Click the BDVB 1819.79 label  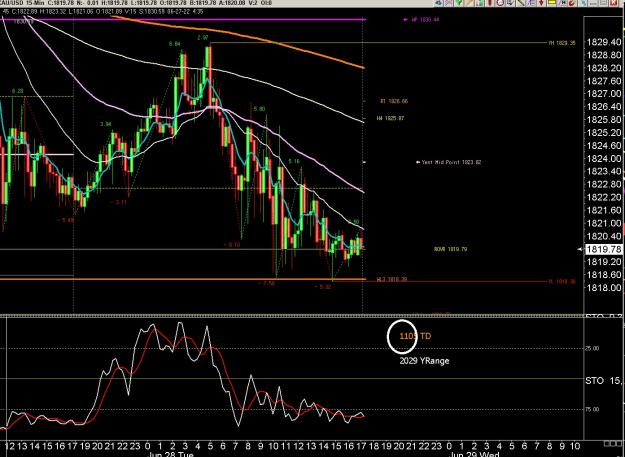pyautogui.click(x=450, y=249)
